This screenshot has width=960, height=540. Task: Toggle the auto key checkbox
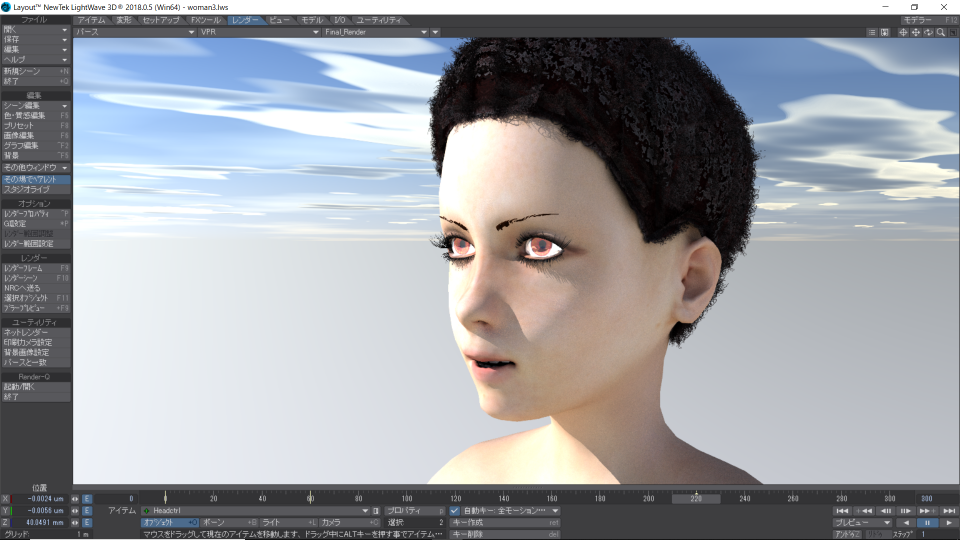(x=455, y=511)
